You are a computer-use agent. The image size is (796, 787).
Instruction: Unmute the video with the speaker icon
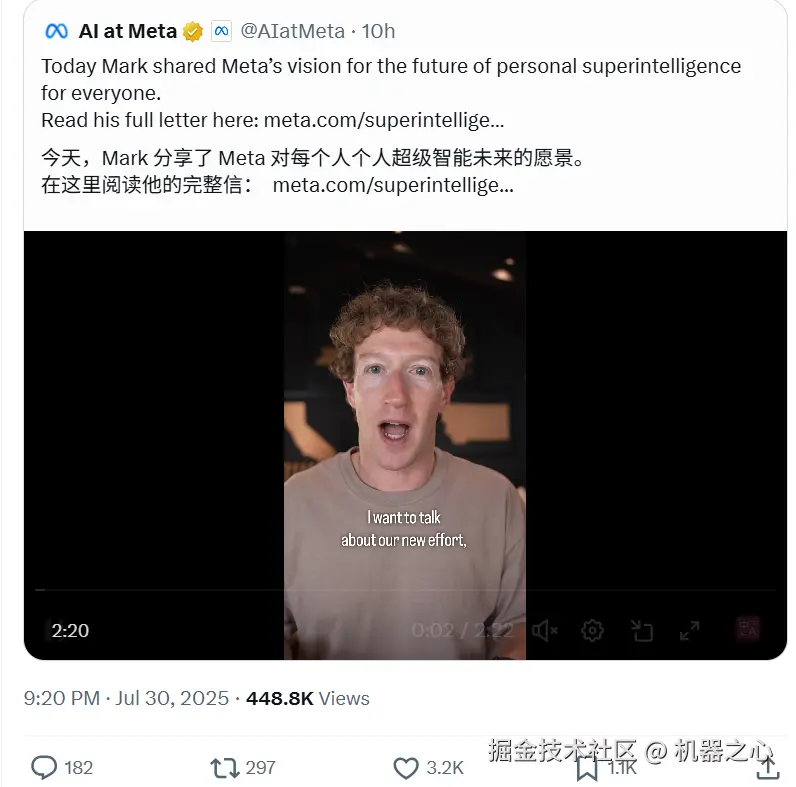[545, 631]
